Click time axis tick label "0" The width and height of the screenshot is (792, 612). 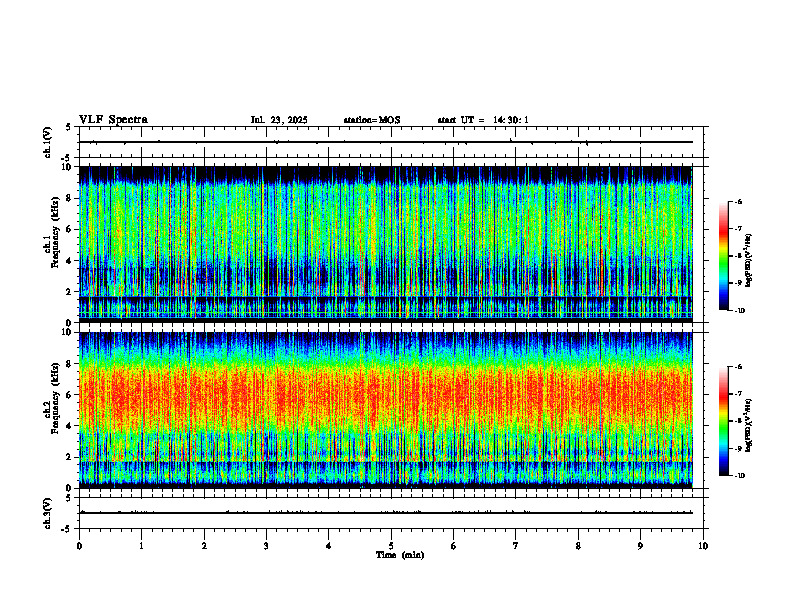(x=79, y=546)
